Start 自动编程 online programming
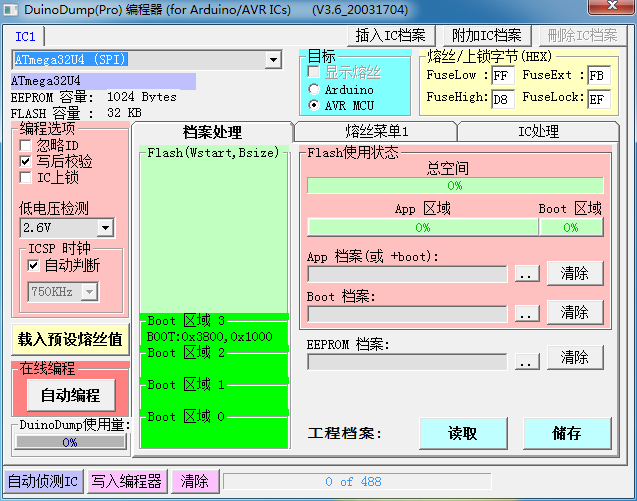This screenshot has width=637, height=501. (71, 395)
